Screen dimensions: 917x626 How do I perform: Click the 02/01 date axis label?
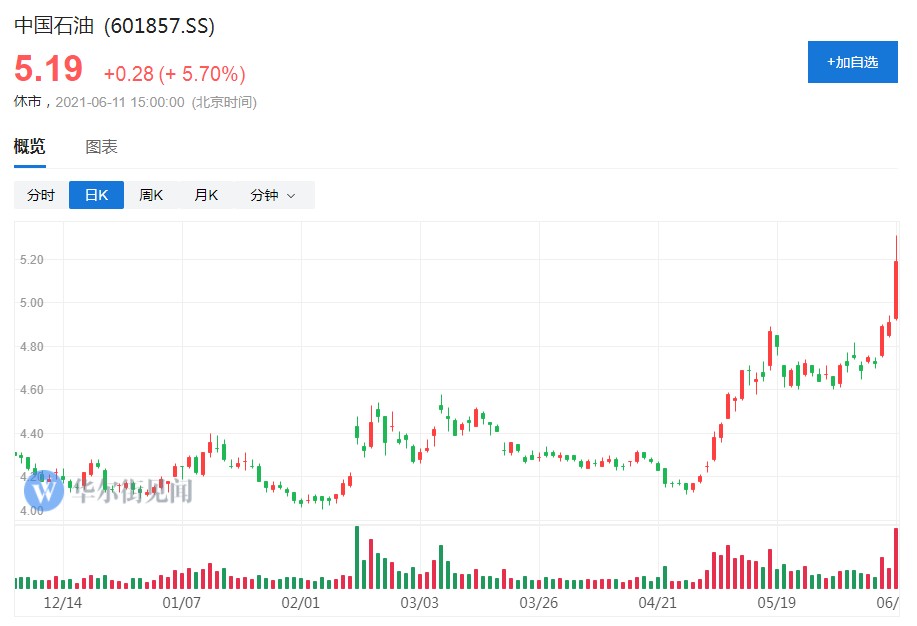300,603
